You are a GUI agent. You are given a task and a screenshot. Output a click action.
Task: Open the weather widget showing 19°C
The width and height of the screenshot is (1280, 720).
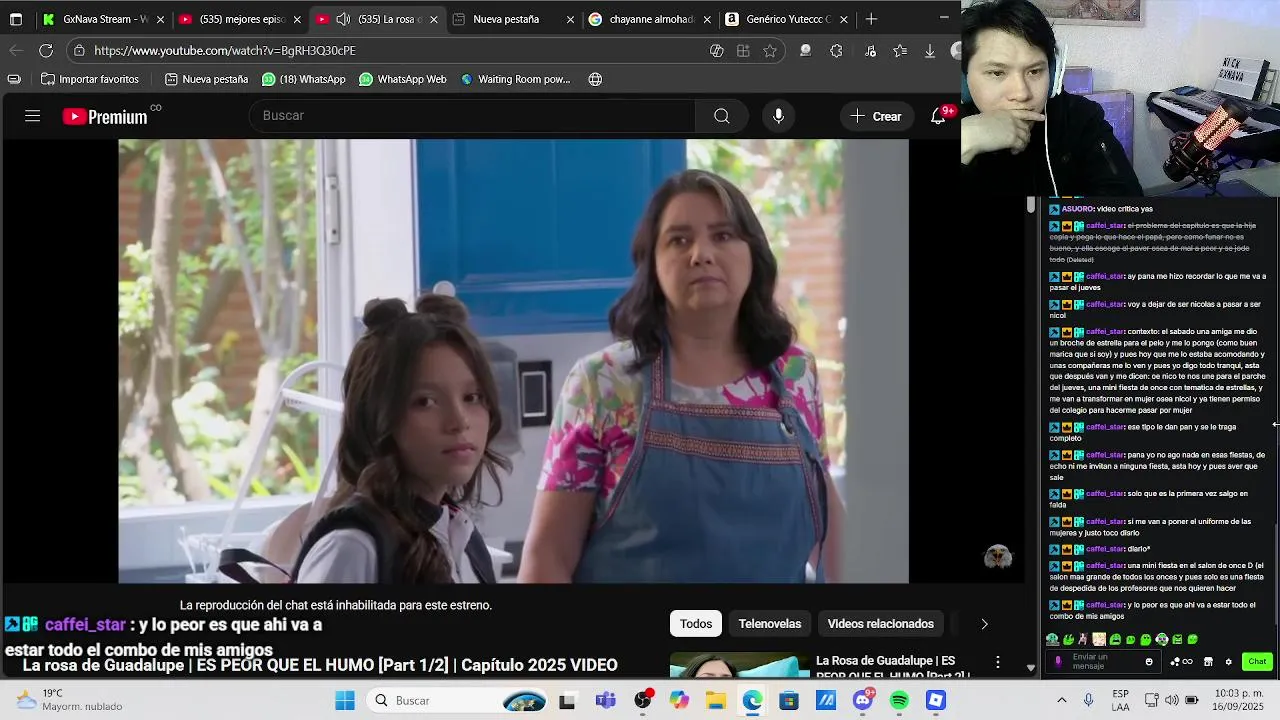tap(70, 700)
